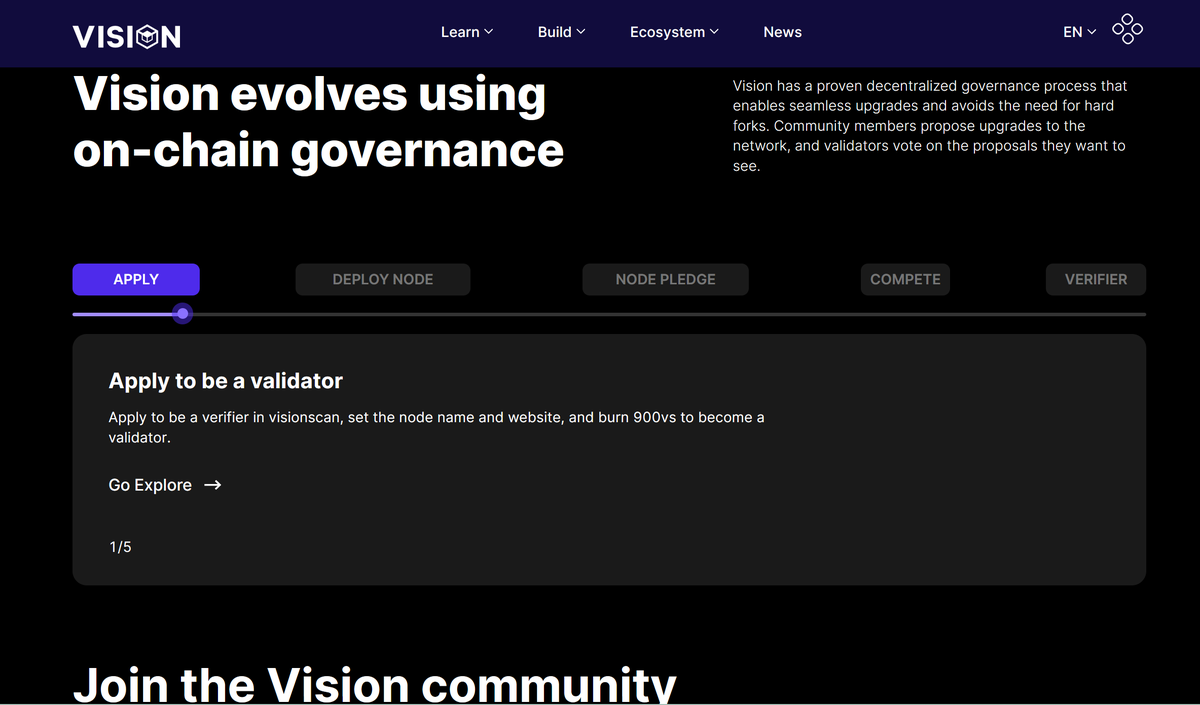This screenshot has width=1200, height=705.
Task: Expand the Build dropdown menu
Action: point(561,32)
